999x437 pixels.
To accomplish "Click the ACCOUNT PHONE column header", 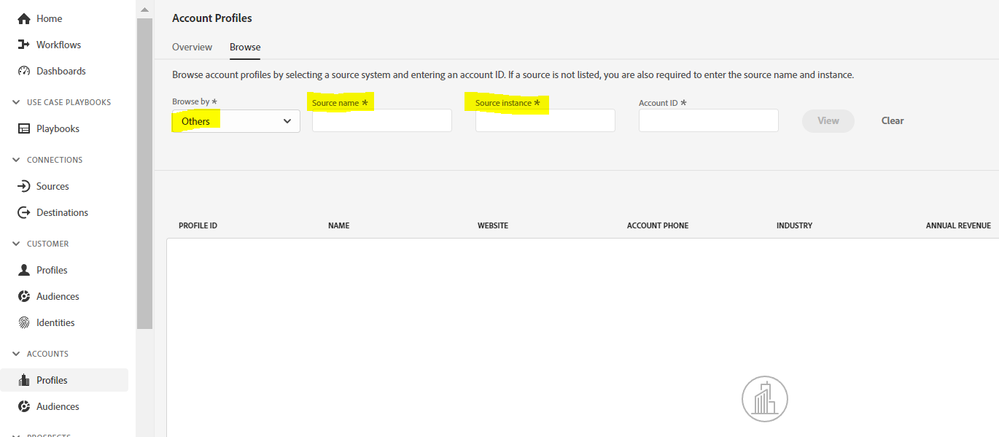I will point(658,226).
